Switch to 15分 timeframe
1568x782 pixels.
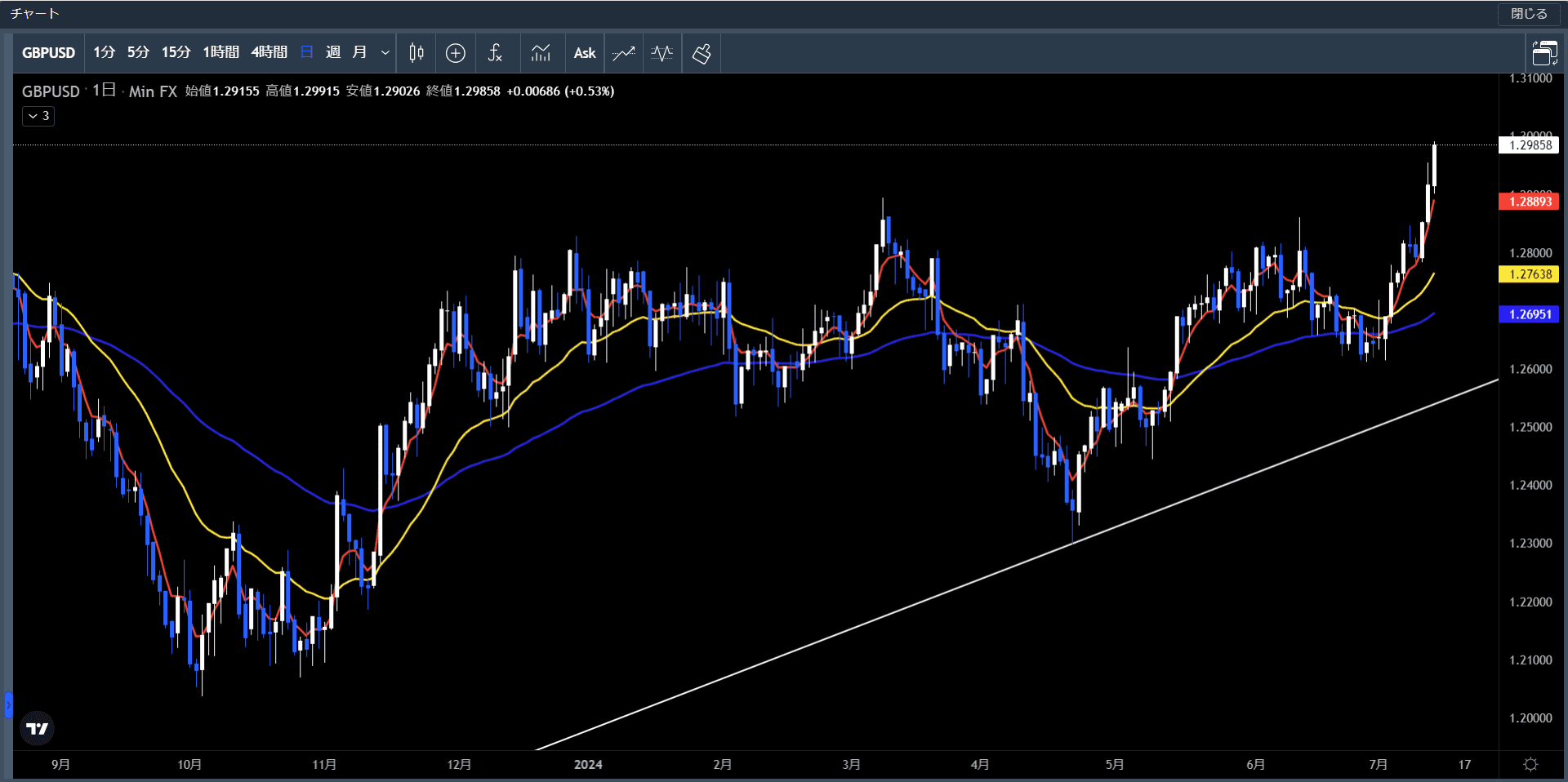176,52
